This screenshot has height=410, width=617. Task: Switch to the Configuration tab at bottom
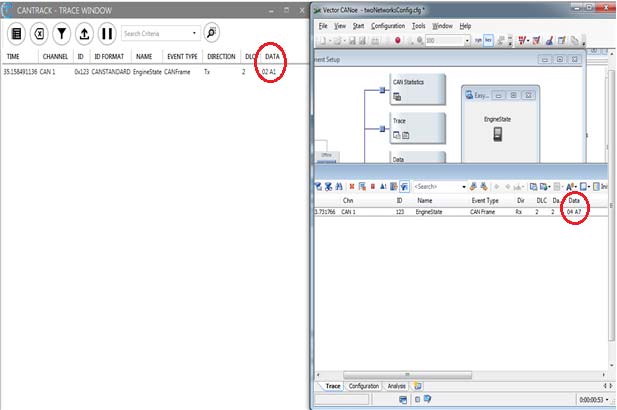coord(364,385)
